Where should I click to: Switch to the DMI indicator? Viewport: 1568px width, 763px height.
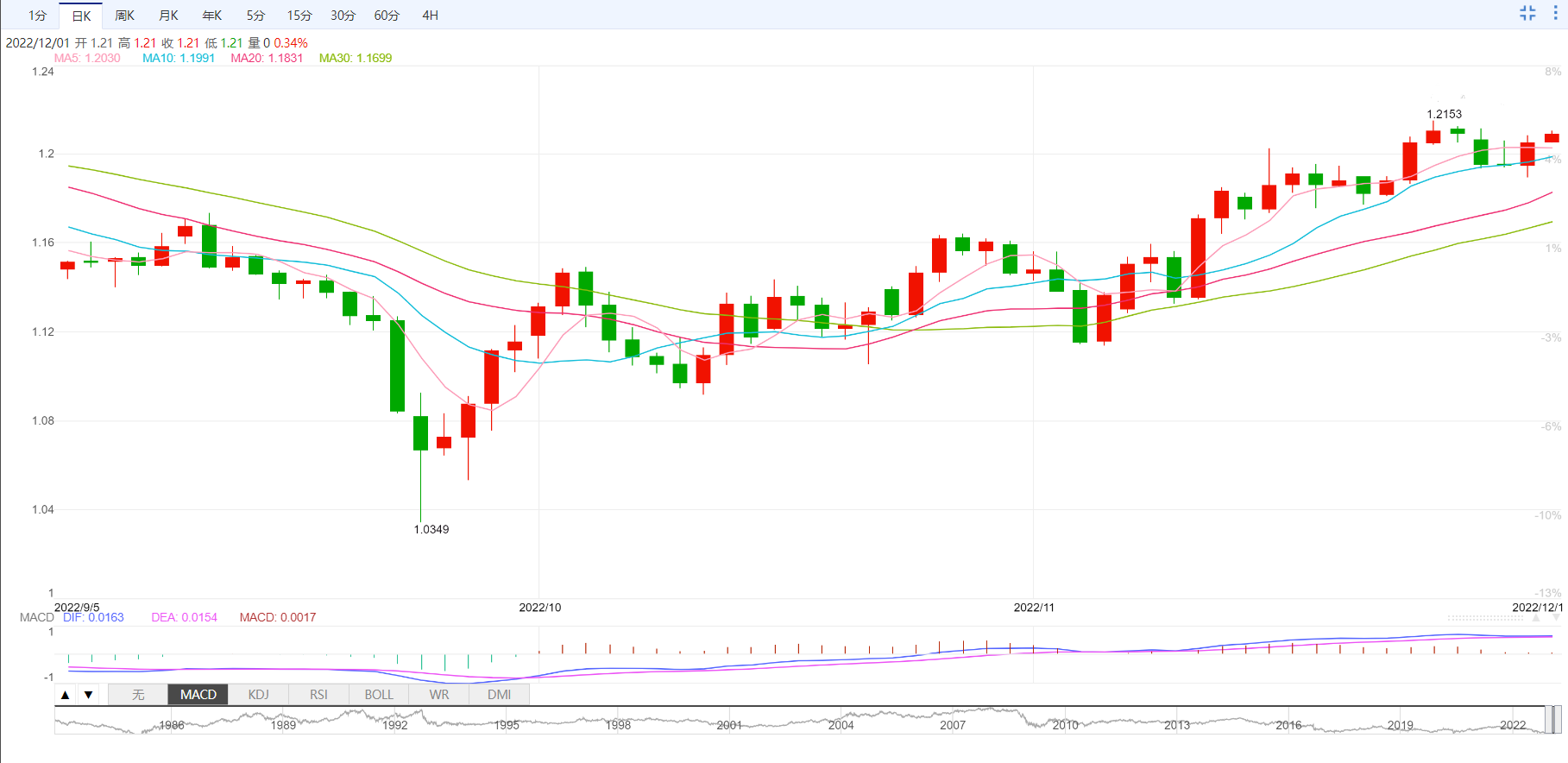click(499, 695)
